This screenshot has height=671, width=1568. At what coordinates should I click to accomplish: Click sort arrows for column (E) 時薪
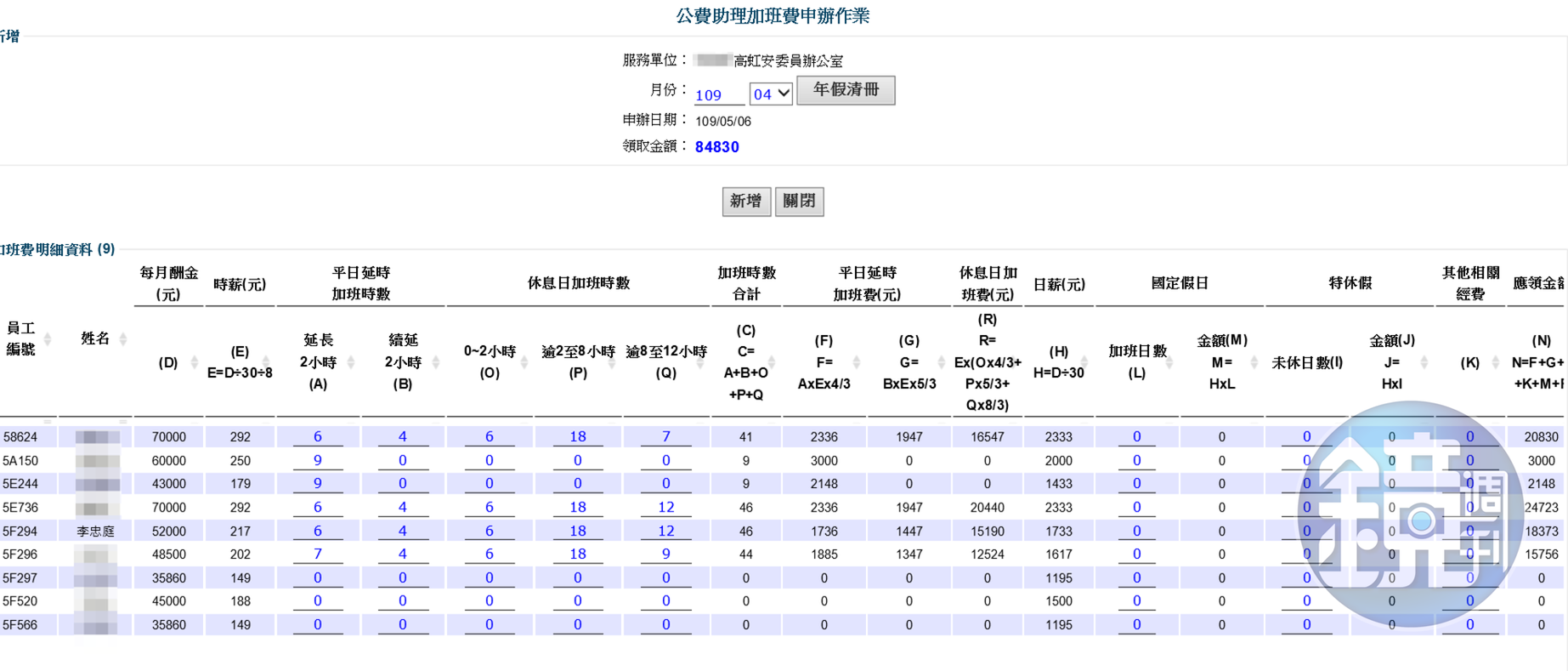pyautogui.click(x=266, y=362)
